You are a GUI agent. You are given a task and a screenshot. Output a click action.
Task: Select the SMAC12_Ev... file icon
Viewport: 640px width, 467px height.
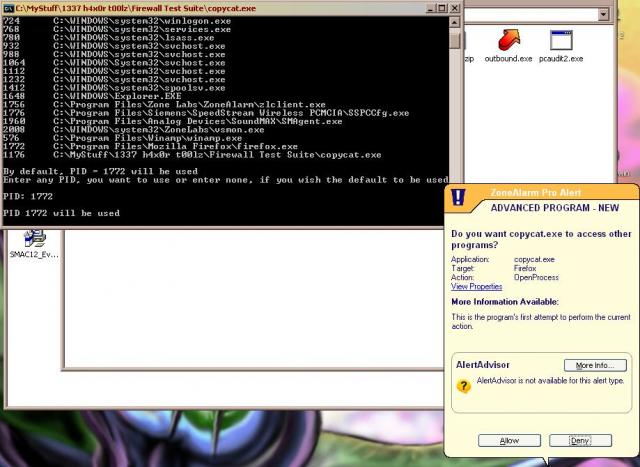click(34, 244)
